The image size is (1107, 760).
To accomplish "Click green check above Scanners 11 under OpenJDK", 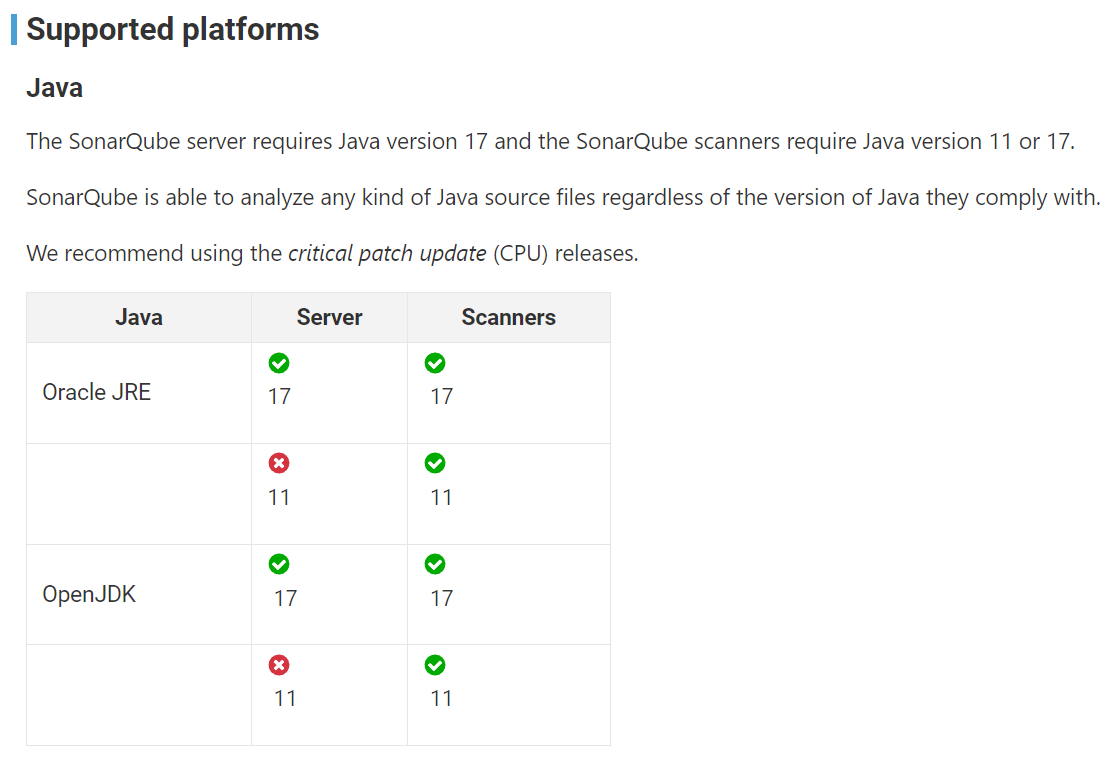I will [435, 665].
